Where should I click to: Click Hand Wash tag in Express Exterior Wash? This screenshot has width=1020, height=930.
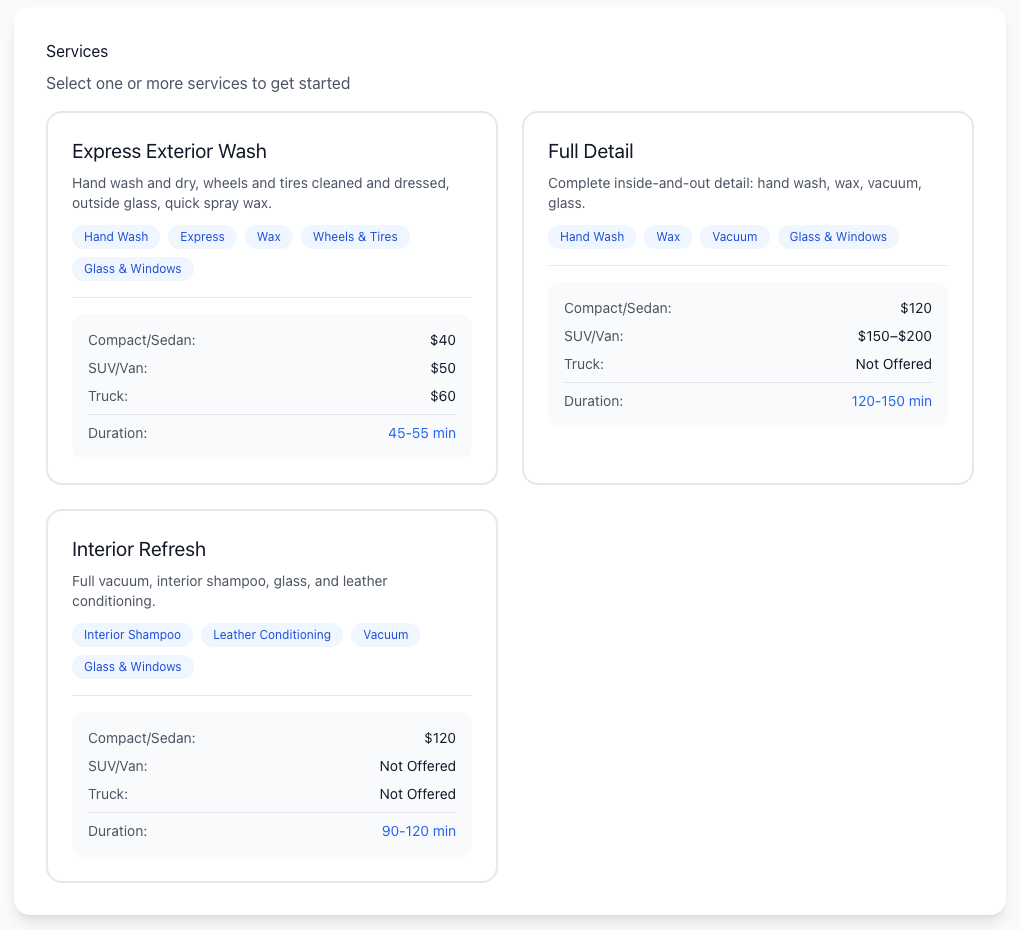(116, 237)
